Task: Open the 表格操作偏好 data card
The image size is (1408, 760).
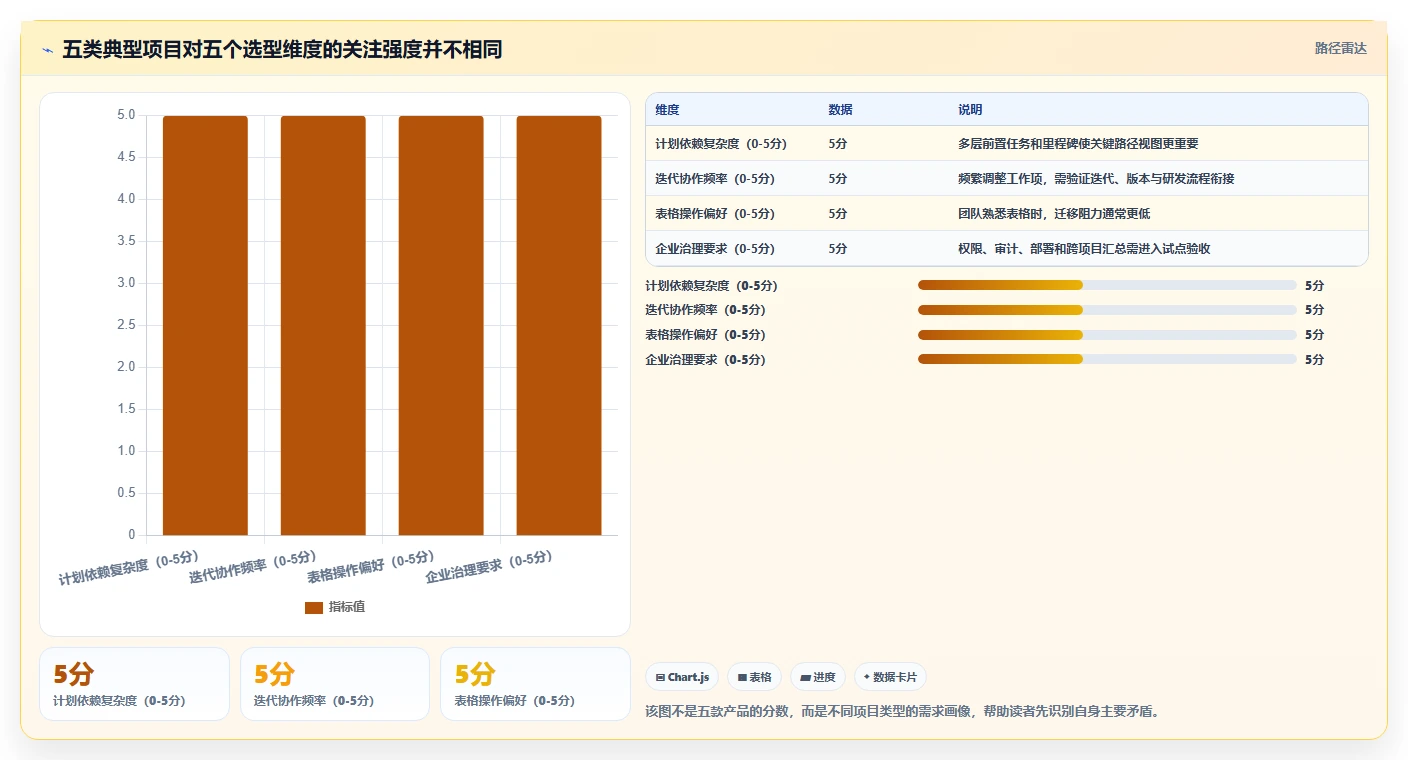Action: point(535,684)
